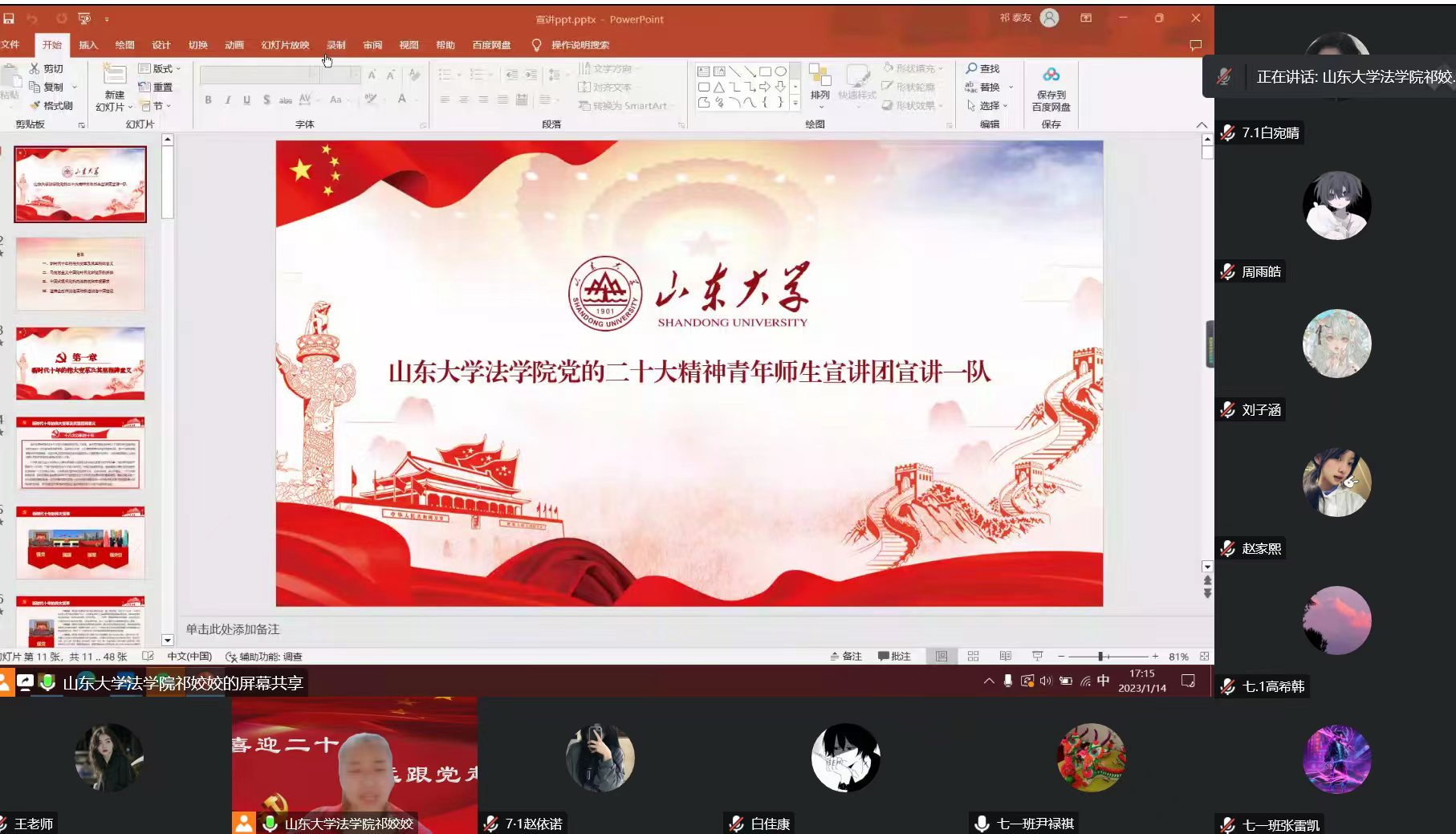Select the oval shape in shapes gallery
The width and height of the screenshot is (1456, 834).
pyautogui.click(x=780, y=71)
